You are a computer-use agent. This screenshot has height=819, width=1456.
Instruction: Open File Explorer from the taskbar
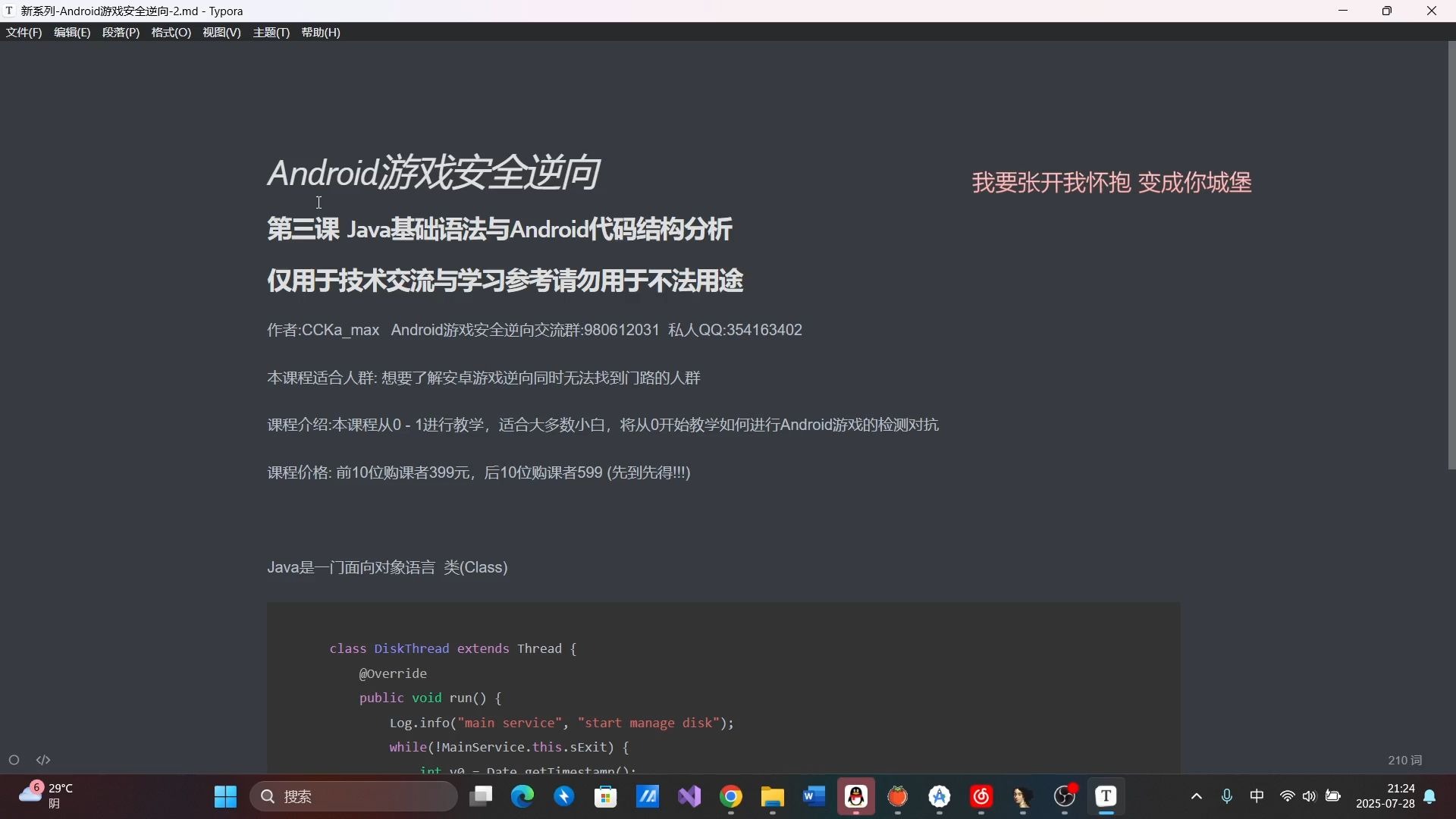[771, 796]
